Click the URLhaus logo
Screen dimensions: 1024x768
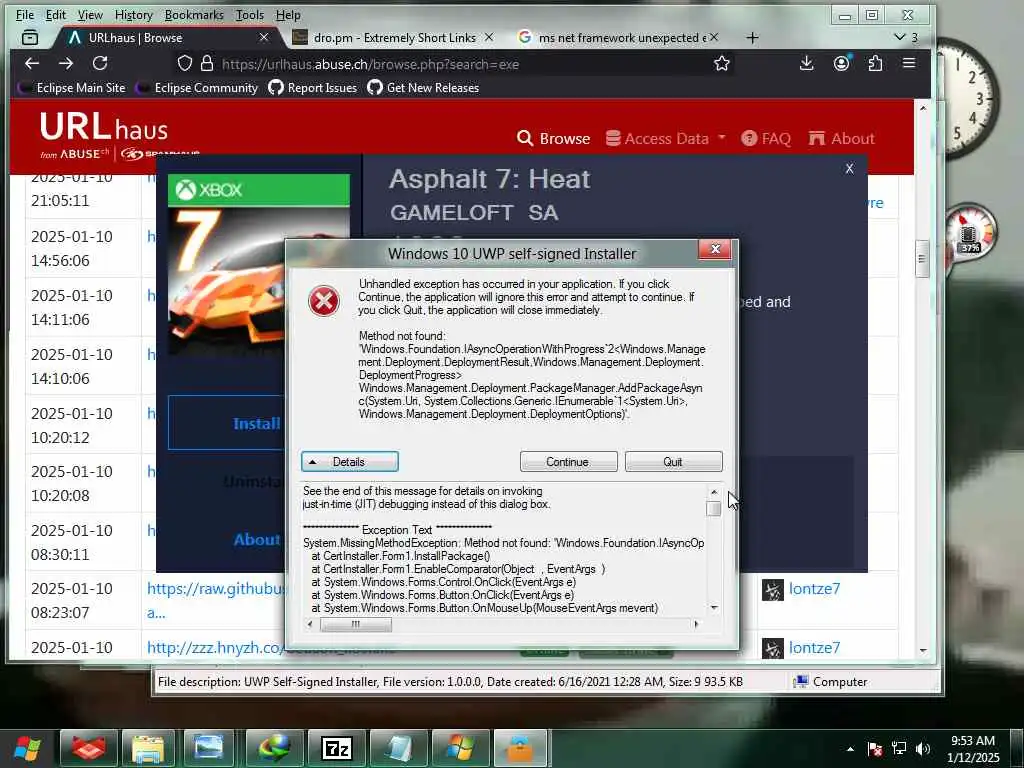(x=104, y=127)
